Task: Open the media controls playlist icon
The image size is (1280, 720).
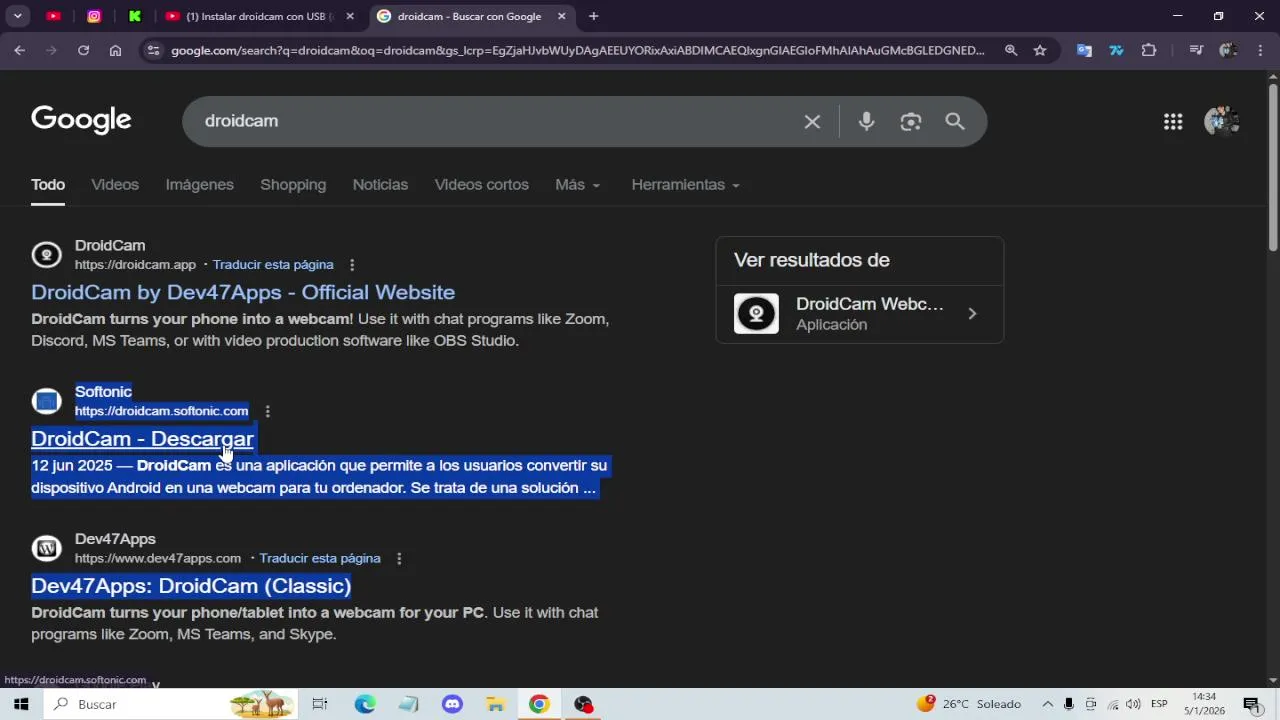Action: [x=1196, y=50]
